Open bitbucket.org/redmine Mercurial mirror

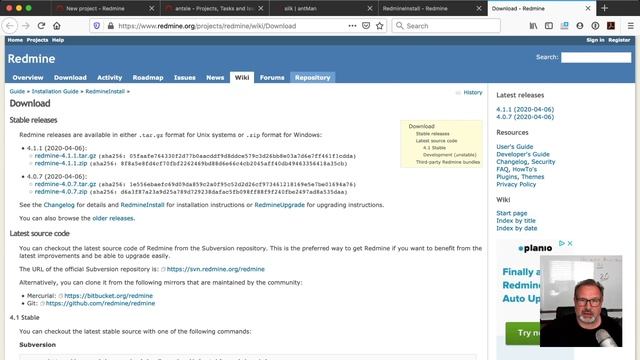coord(109,296)
